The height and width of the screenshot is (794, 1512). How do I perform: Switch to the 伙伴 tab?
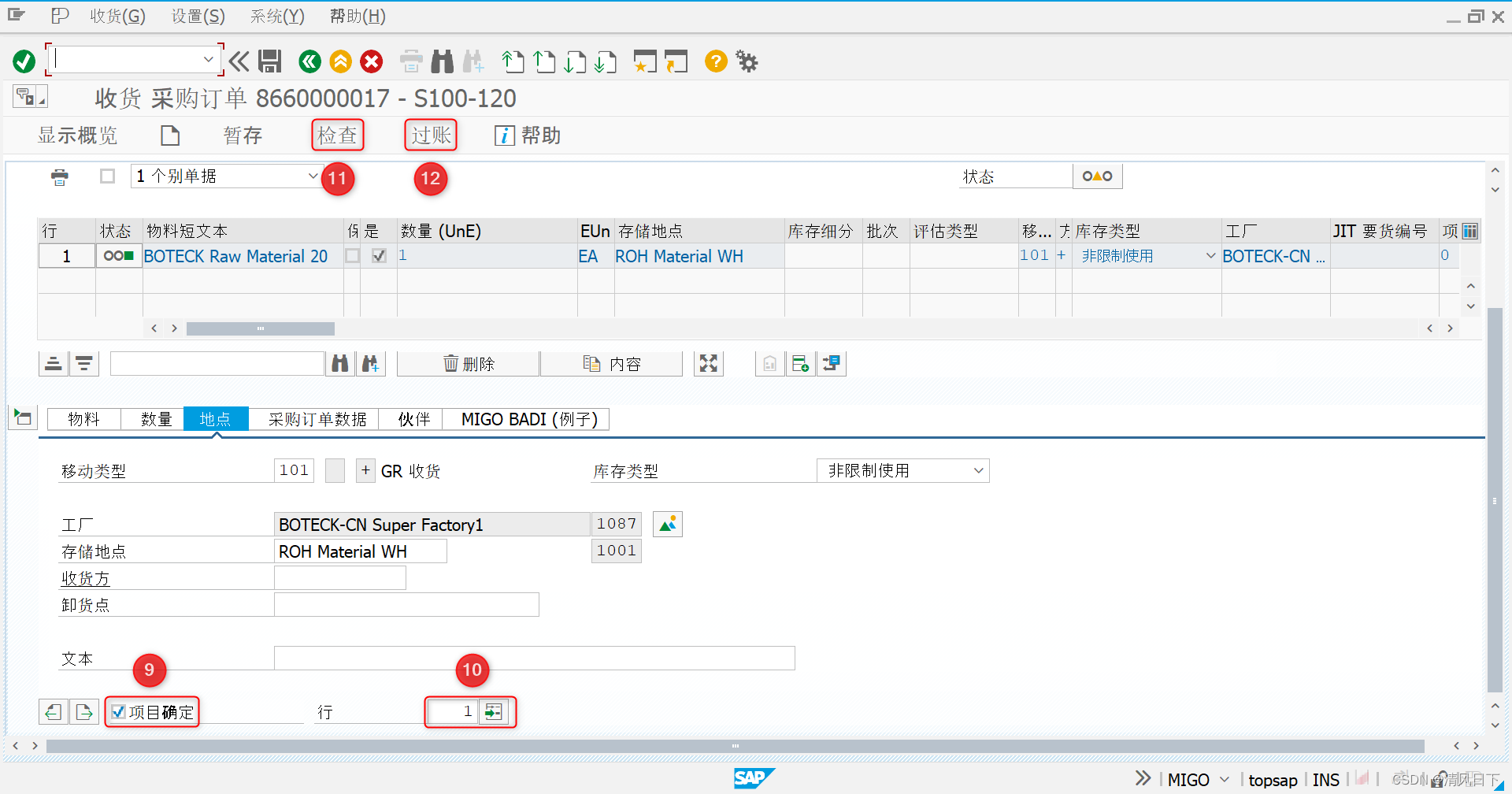413,419
